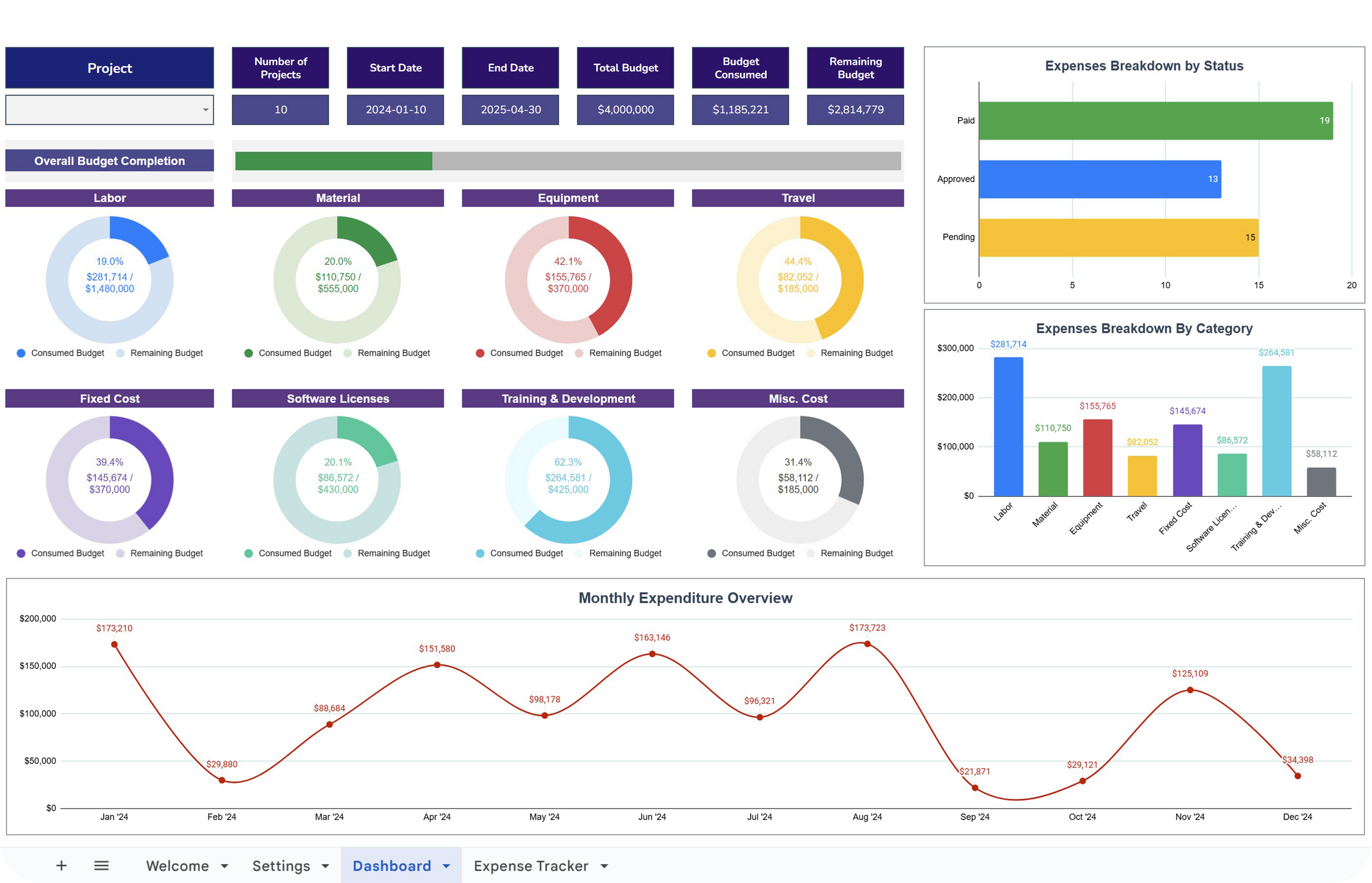Viewport: 1372px width, 883px height.
Task: Click the Aug '24 data point on line chart
Action: [x=867, y=644]
